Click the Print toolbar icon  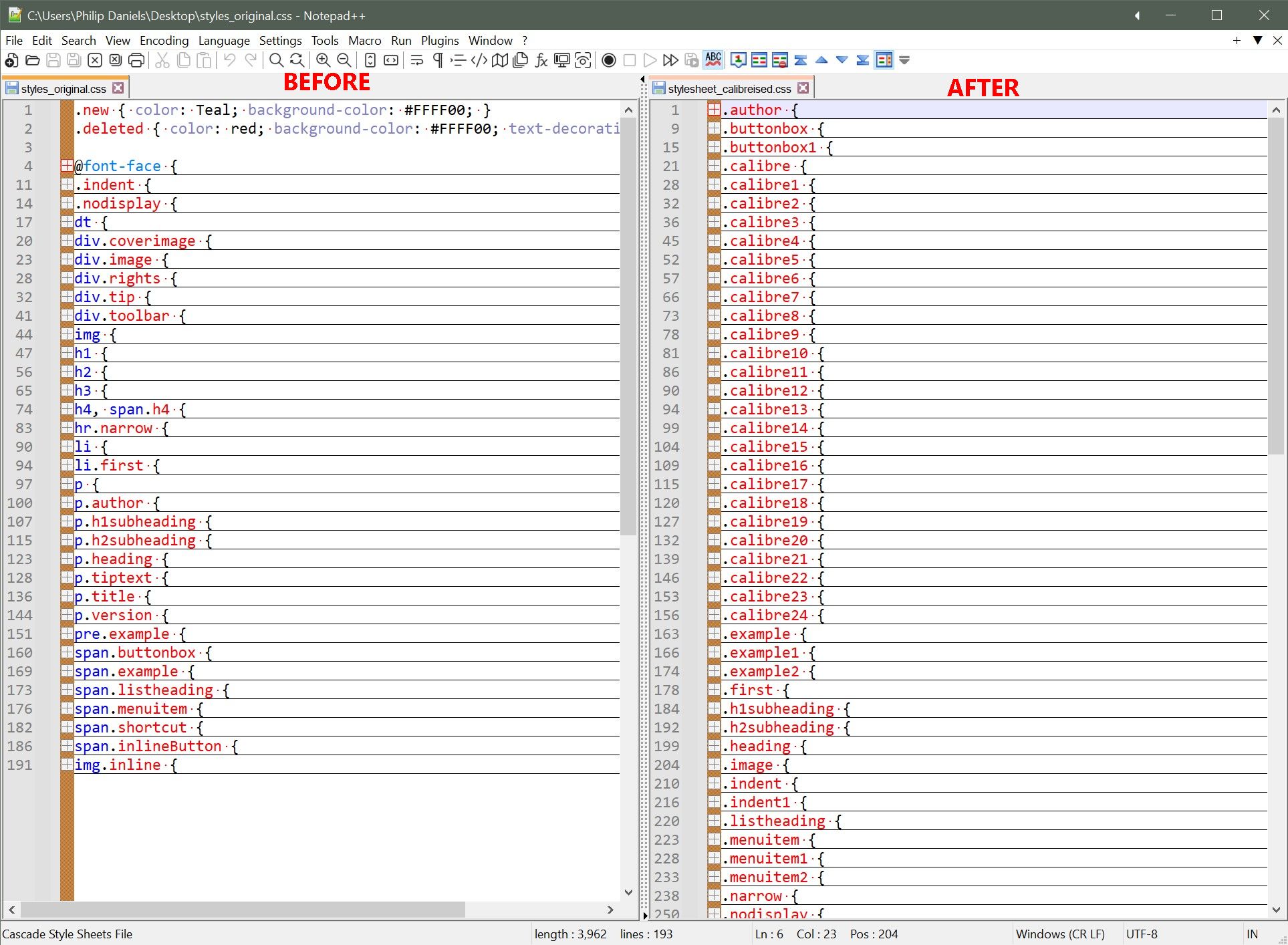coord(136,61)
